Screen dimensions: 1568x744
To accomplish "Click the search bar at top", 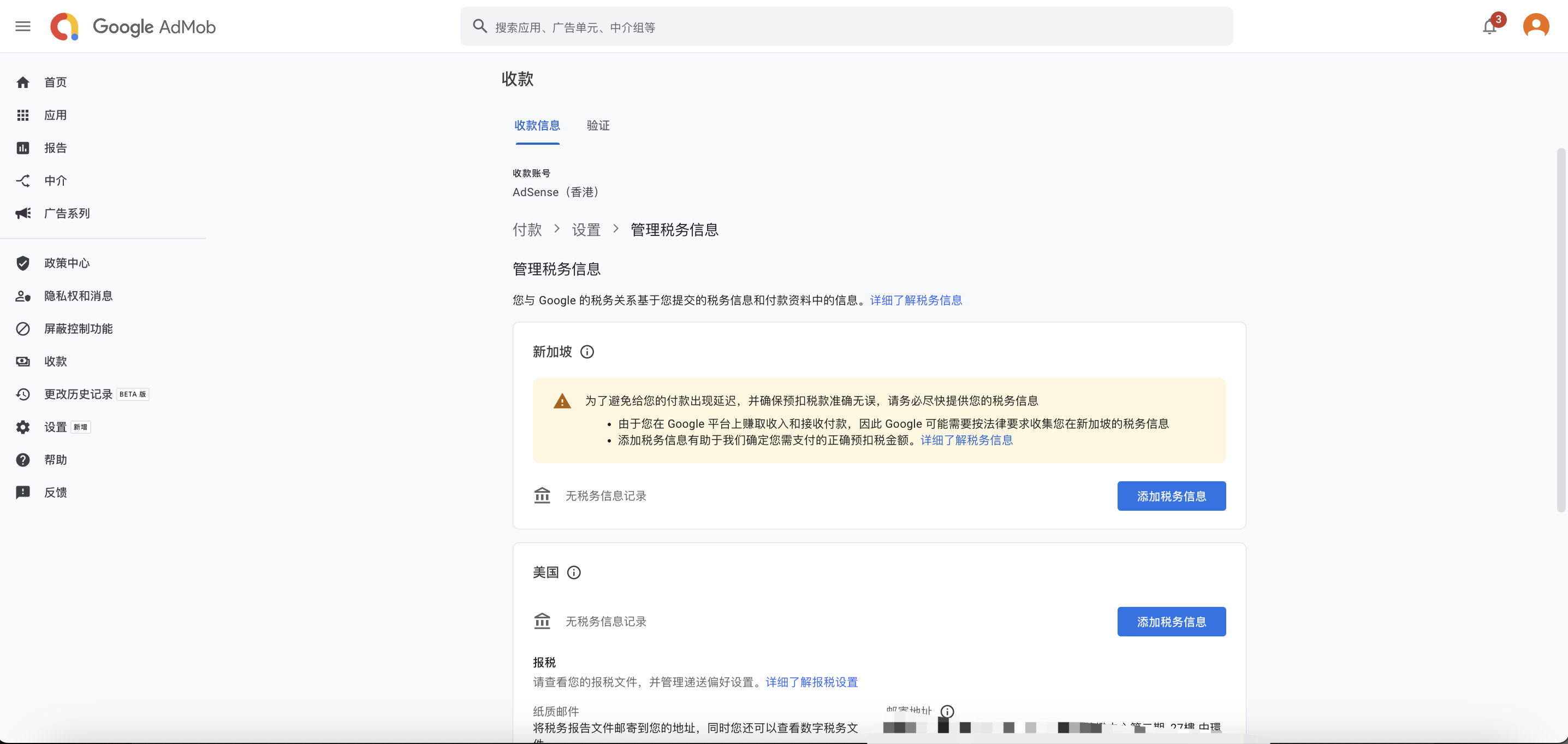I will 846,26.
